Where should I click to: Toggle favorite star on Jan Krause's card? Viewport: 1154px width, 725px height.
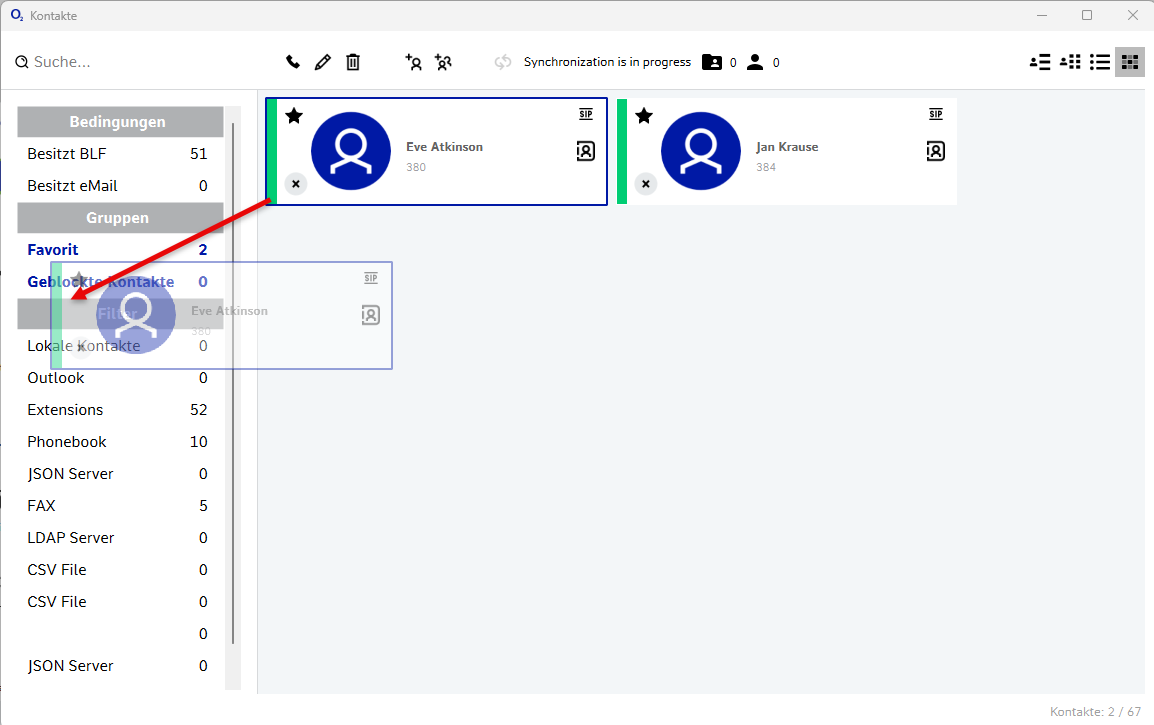644,116
